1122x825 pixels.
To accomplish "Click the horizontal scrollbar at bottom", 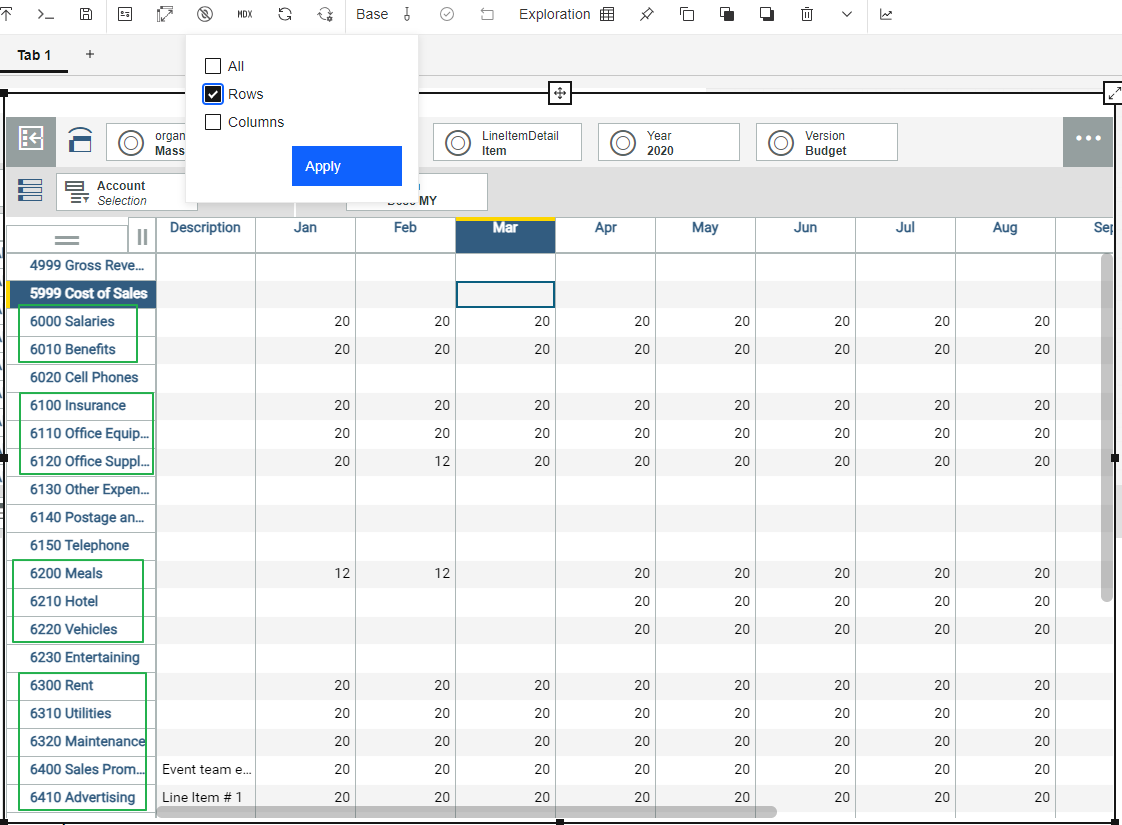I will click(466, 812).
